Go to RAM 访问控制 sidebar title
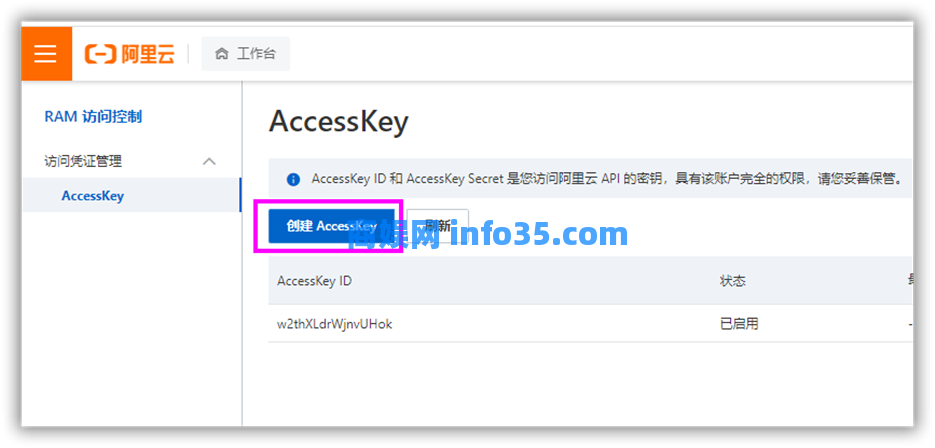Screen dimensions: 935x448 coord(93,116)
